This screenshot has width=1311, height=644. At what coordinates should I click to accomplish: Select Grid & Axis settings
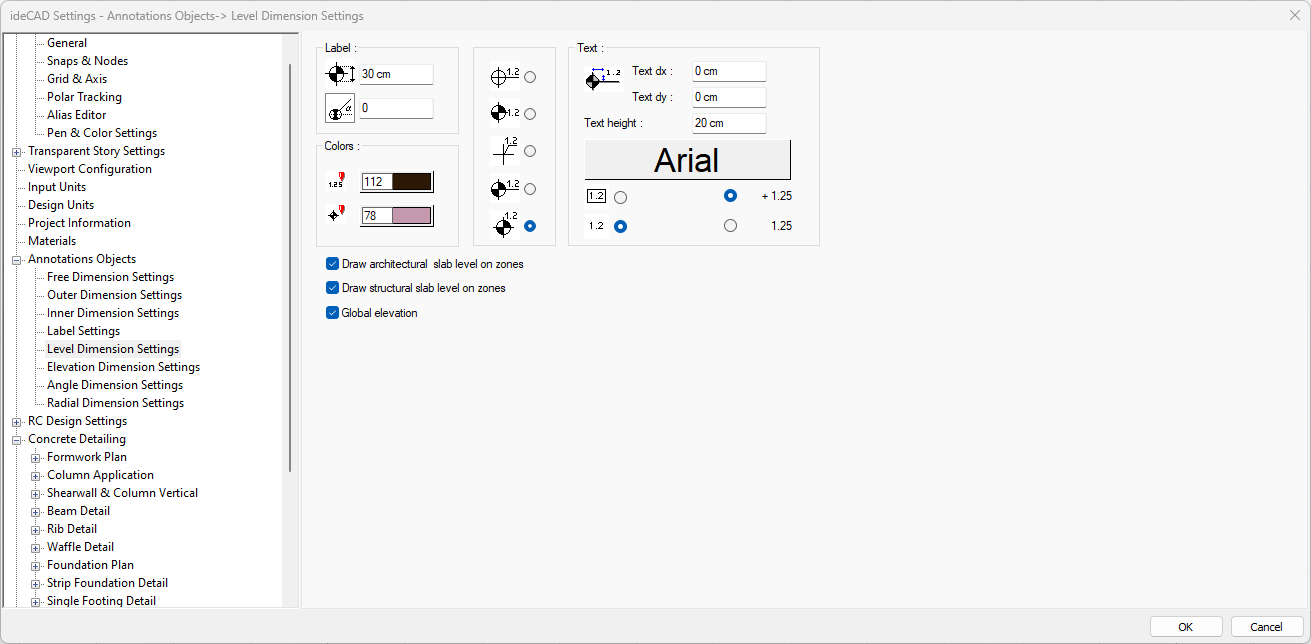point(77,79)
